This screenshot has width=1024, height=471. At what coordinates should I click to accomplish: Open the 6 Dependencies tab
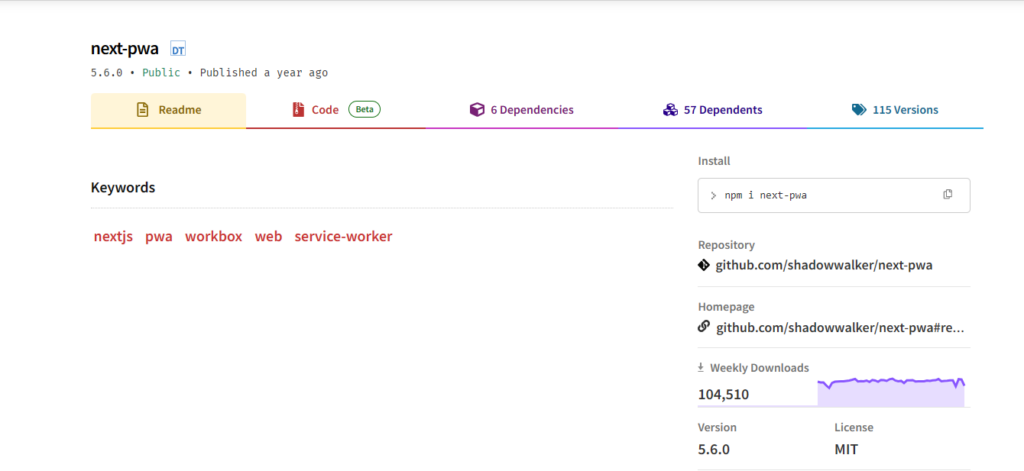[x=522, y=110]
